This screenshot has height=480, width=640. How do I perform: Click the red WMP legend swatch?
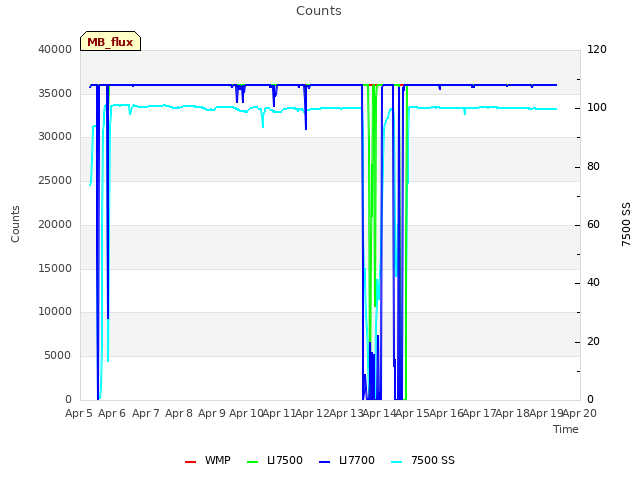click(190, 462)
